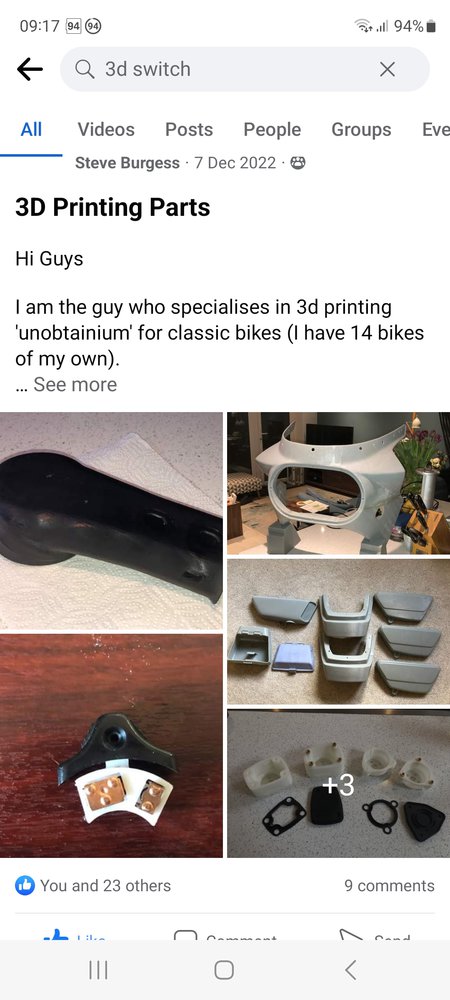Open the +3 more photos thumbnail
The image size is (450, 1000).
click(338, 784)
